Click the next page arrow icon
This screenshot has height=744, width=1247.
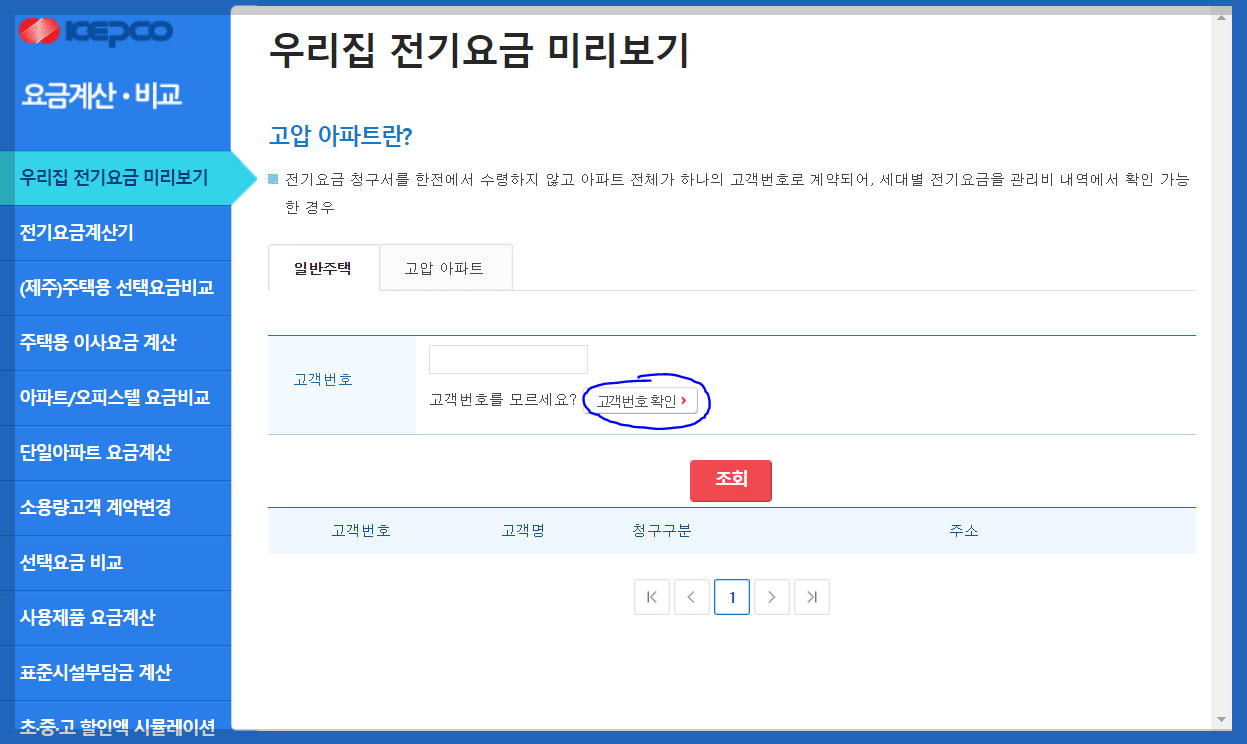coord(771,596)
